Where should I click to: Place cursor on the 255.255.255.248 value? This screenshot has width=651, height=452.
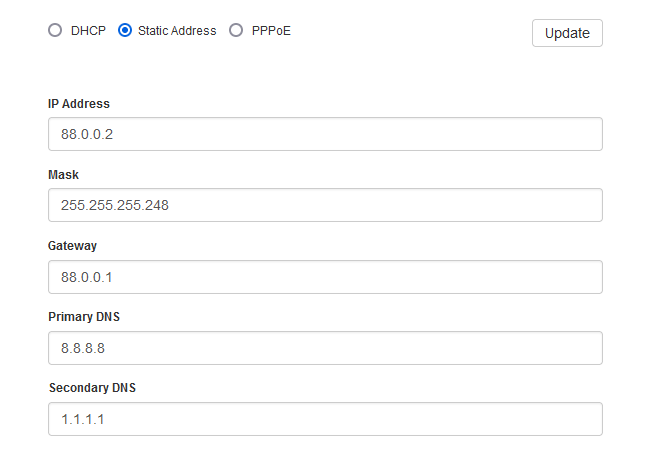tap(114, 205)
